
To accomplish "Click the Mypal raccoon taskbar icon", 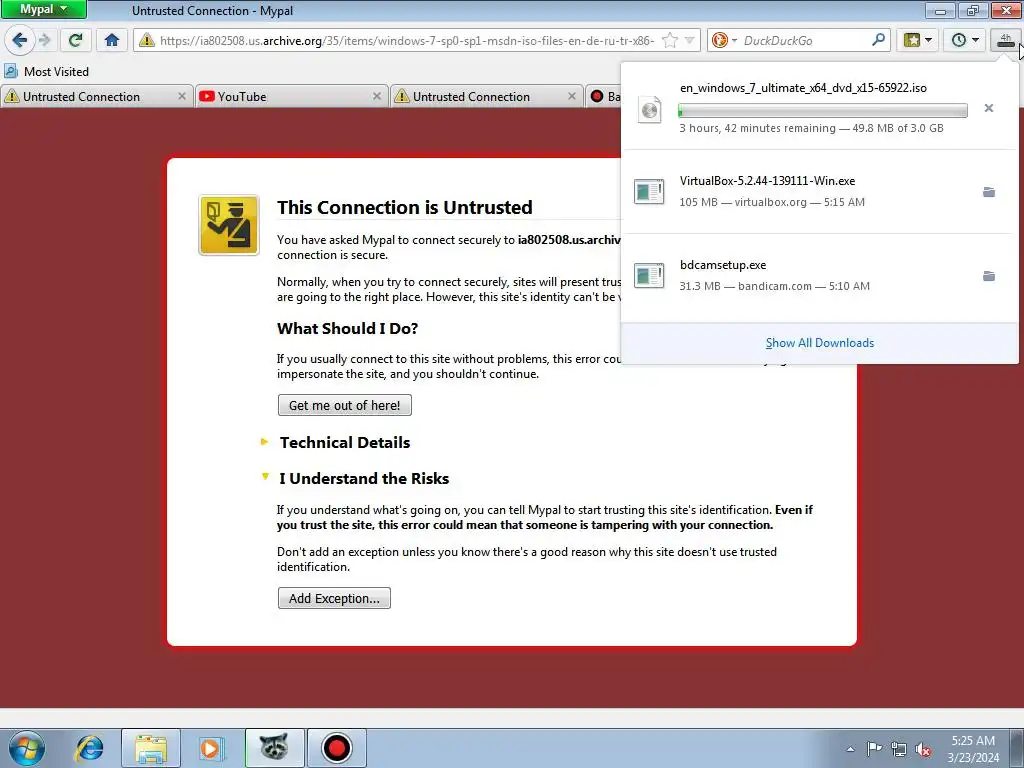I will [x=274, y=748].
